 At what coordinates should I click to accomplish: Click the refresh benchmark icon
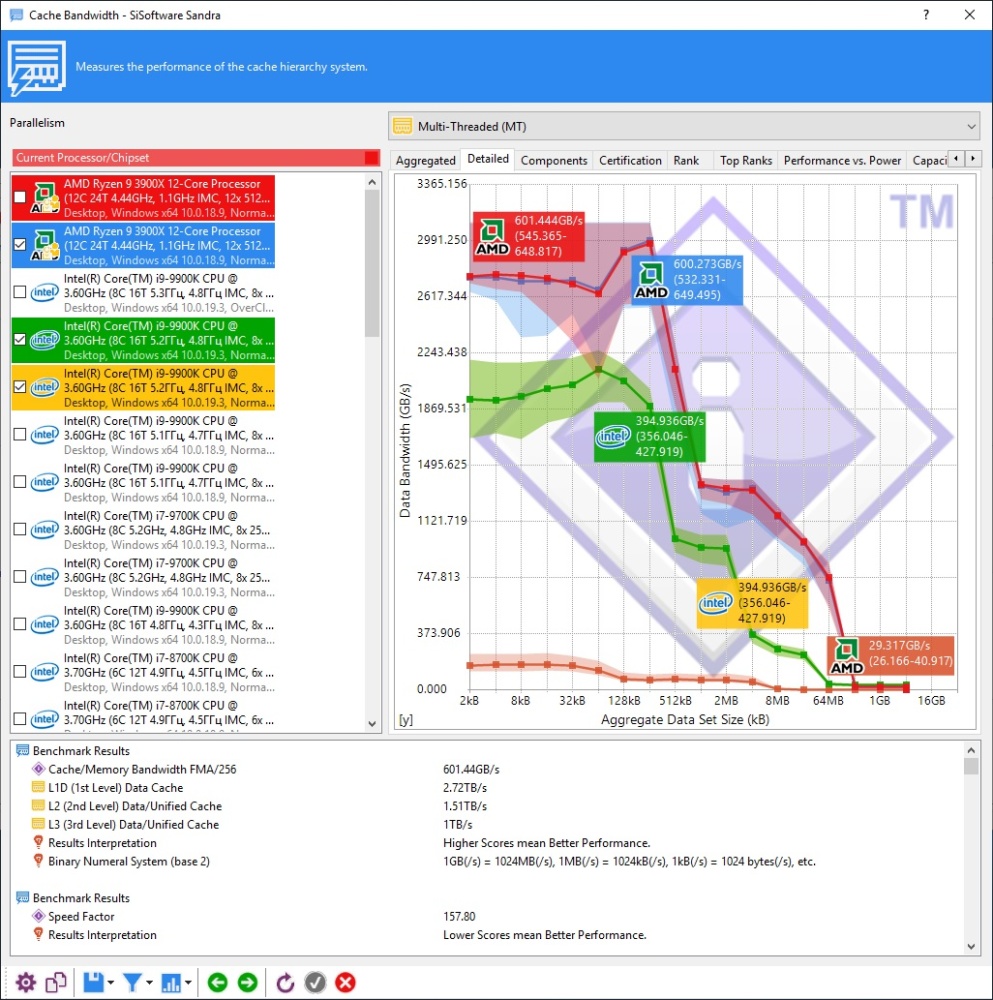click(285, 982)
